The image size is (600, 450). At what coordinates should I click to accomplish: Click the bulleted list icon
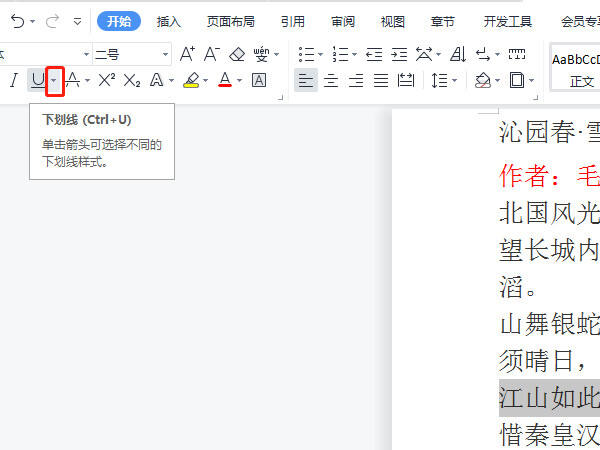[x=307, y=54]
